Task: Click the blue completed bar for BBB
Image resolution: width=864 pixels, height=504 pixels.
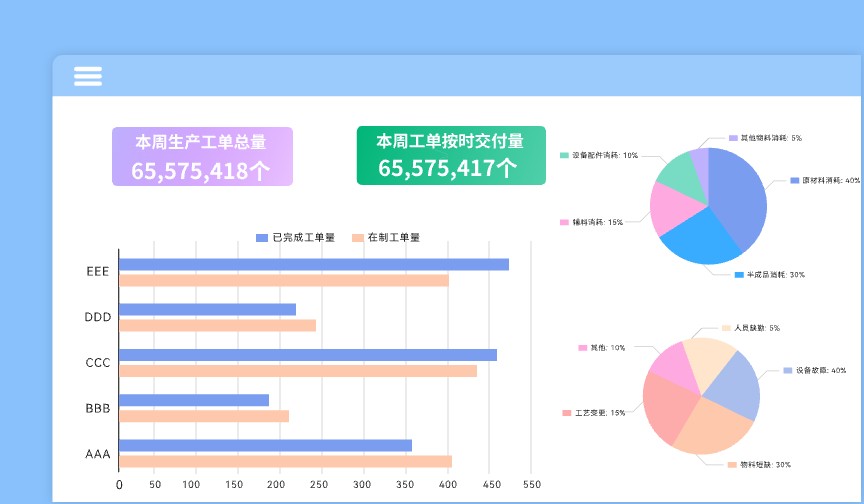Action: point(194,400)
